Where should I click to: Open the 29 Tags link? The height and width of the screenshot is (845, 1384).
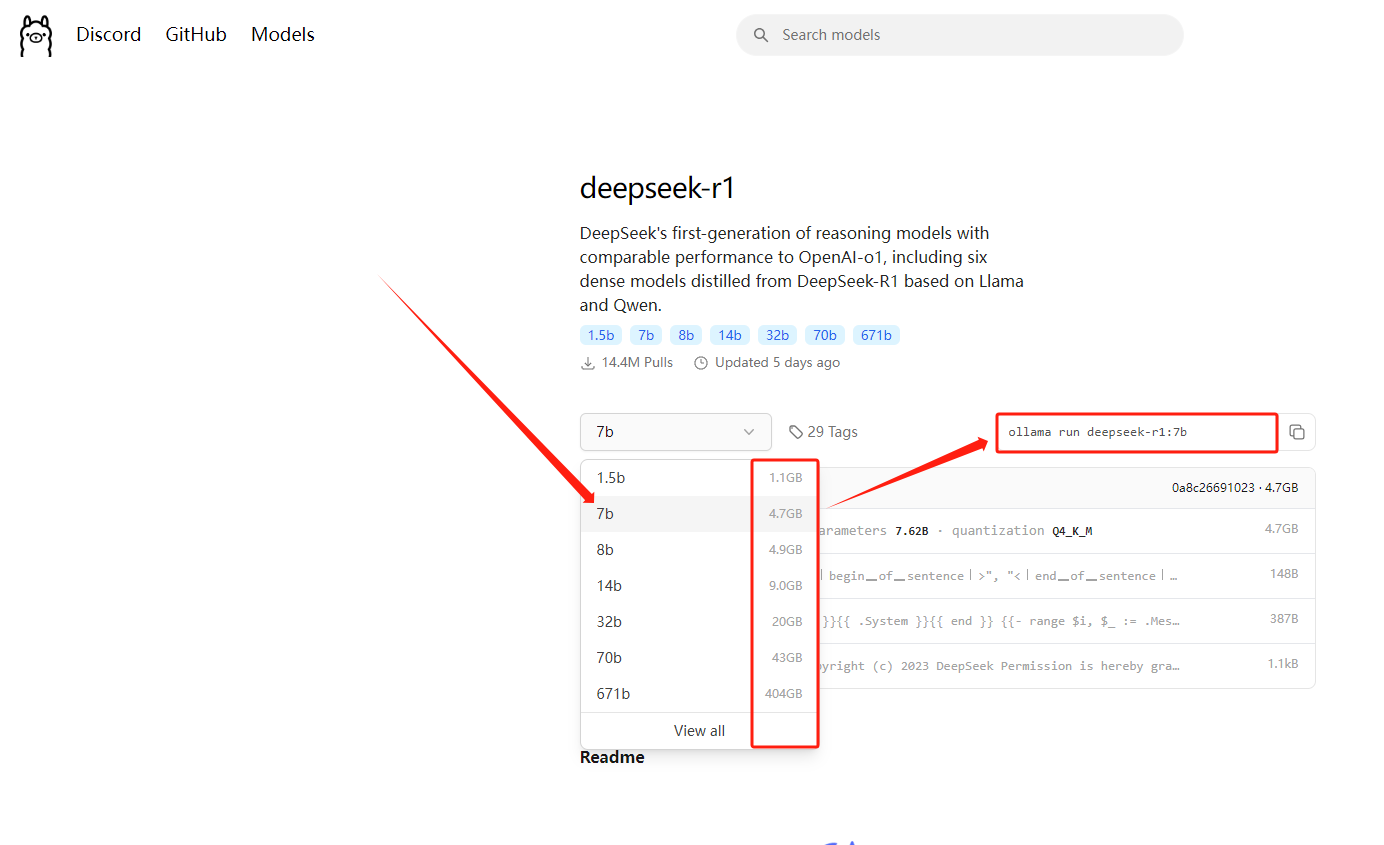[832, 432]
